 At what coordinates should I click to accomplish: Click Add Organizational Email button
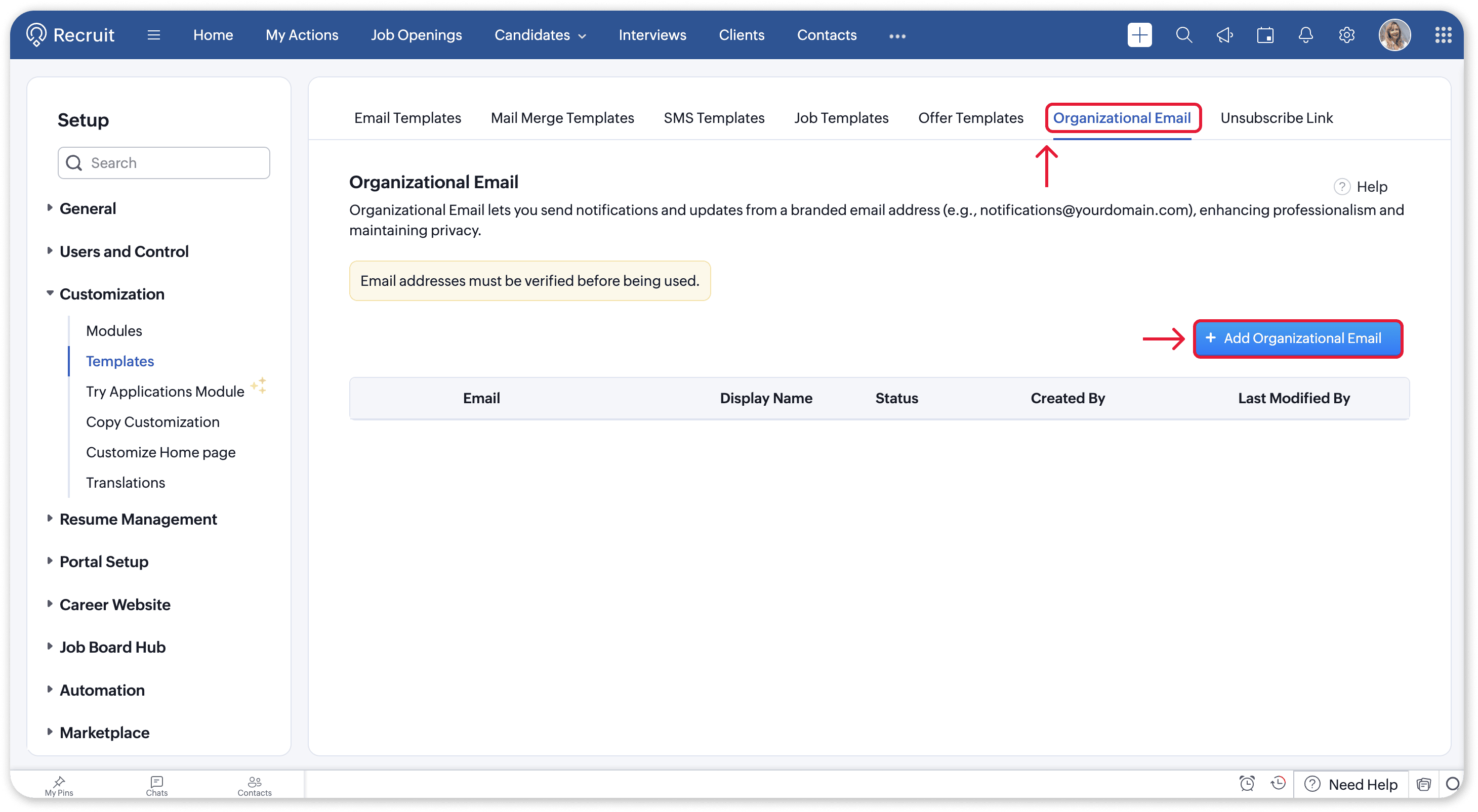(1297, 338)
